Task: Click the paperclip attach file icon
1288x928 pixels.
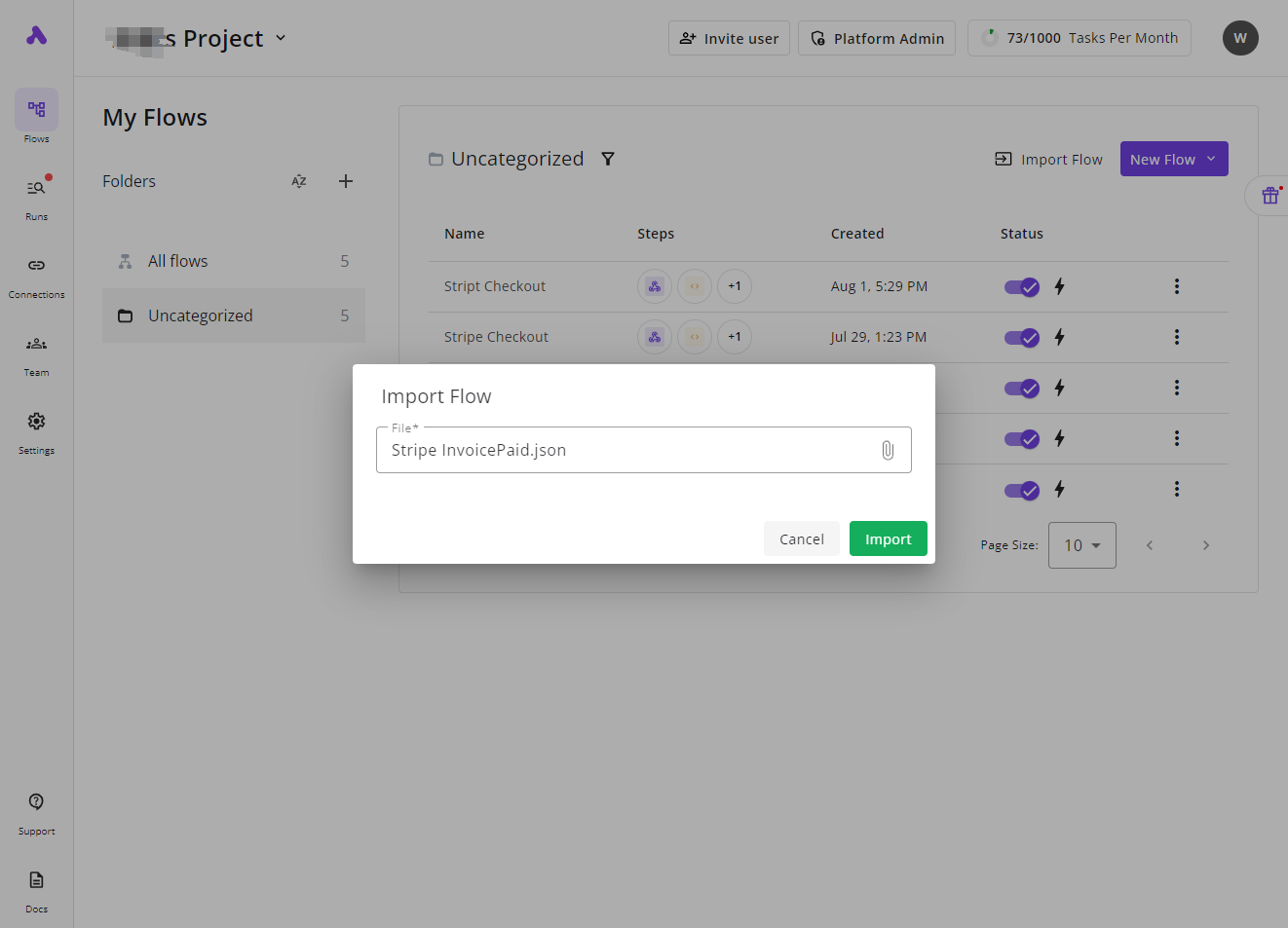Action: tap(887, 450)
